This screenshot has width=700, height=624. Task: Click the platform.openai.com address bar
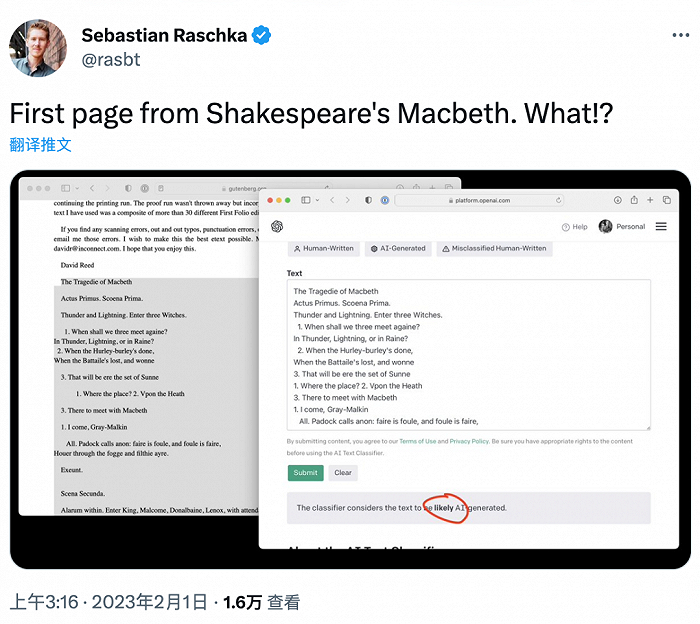[x=497, y=200]
